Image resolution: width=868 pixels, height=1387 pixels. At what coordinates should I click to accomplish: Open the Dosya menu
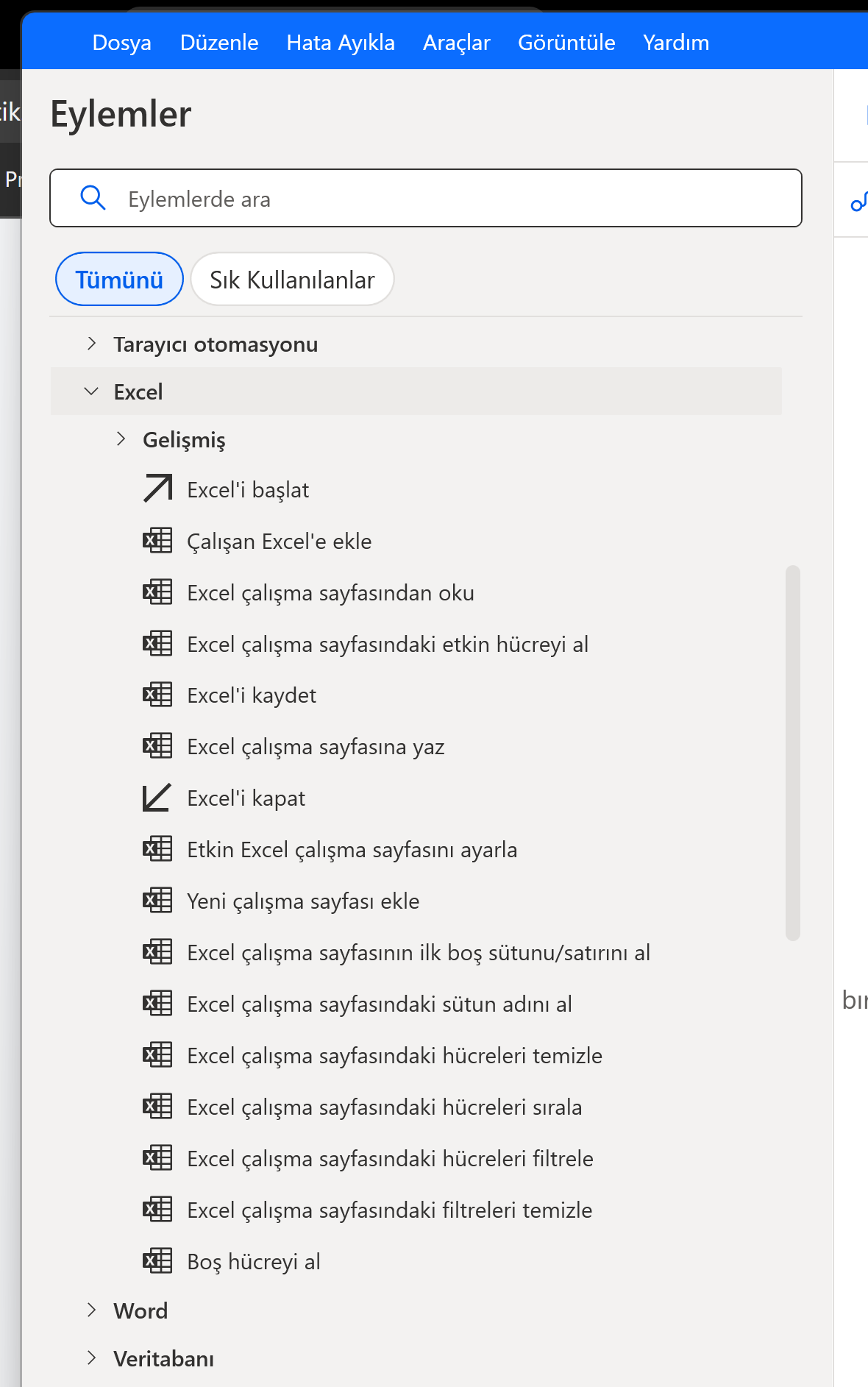[x=122, y=43]
